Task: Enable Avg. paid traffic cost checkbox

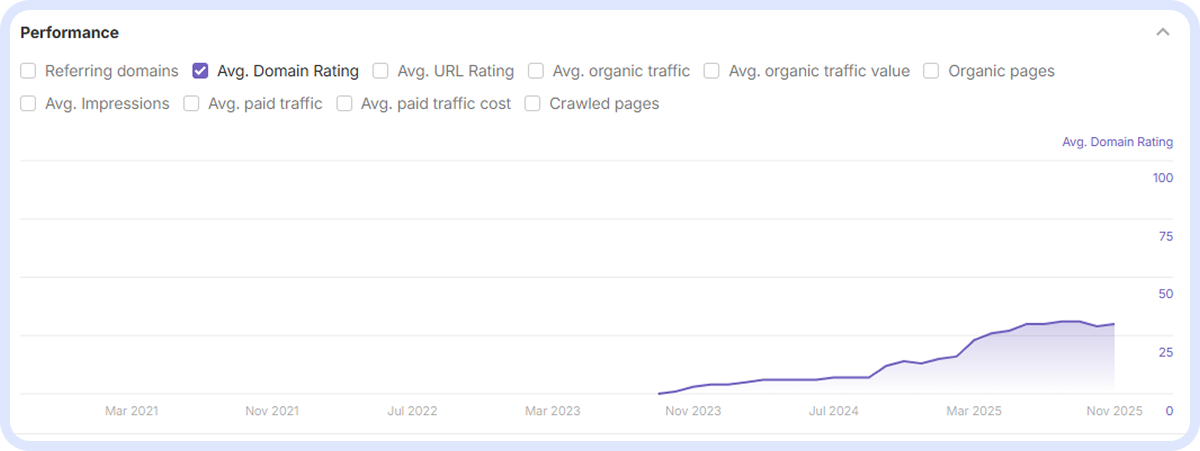Action: click(344, 103)
